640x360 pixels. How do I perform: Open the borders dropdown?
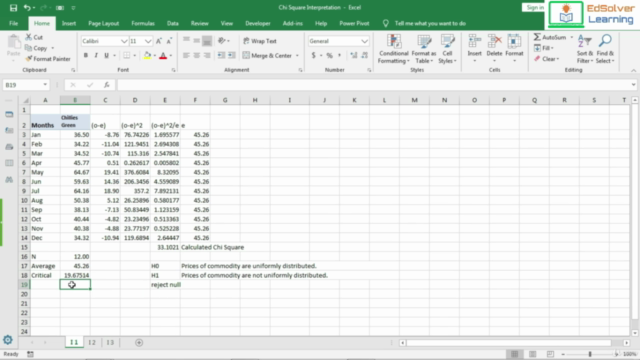pos(134,56)
